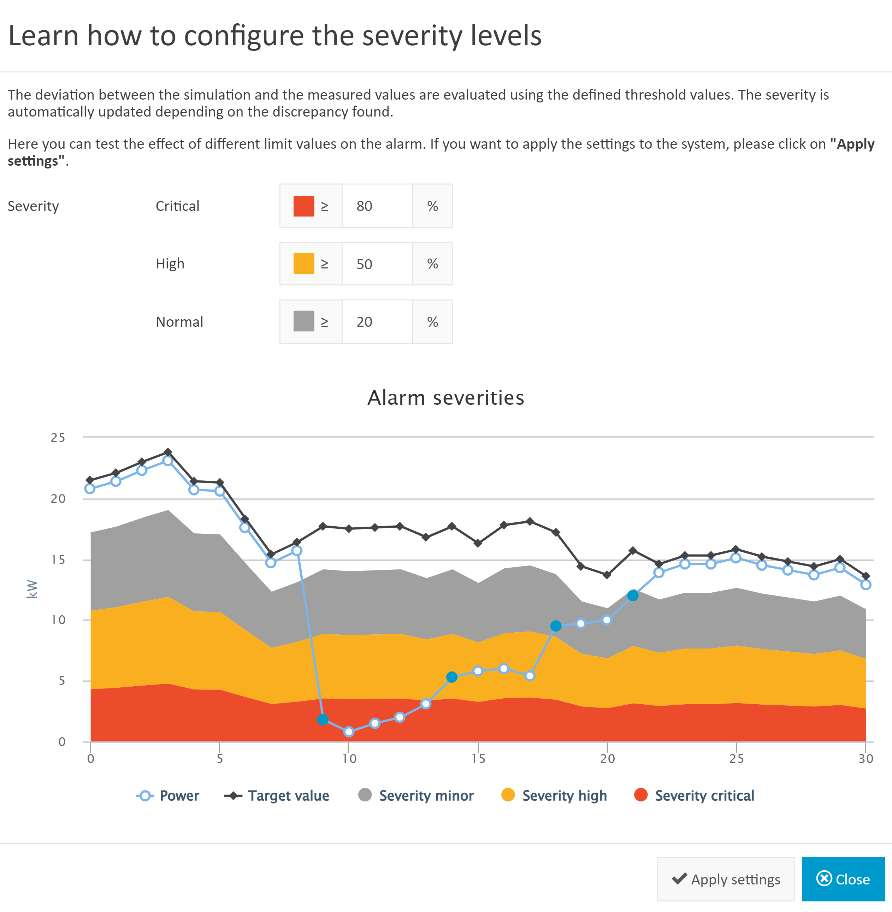Edit the High threshold value field
This screenshot has width=892, height=912.
point(377,263)
